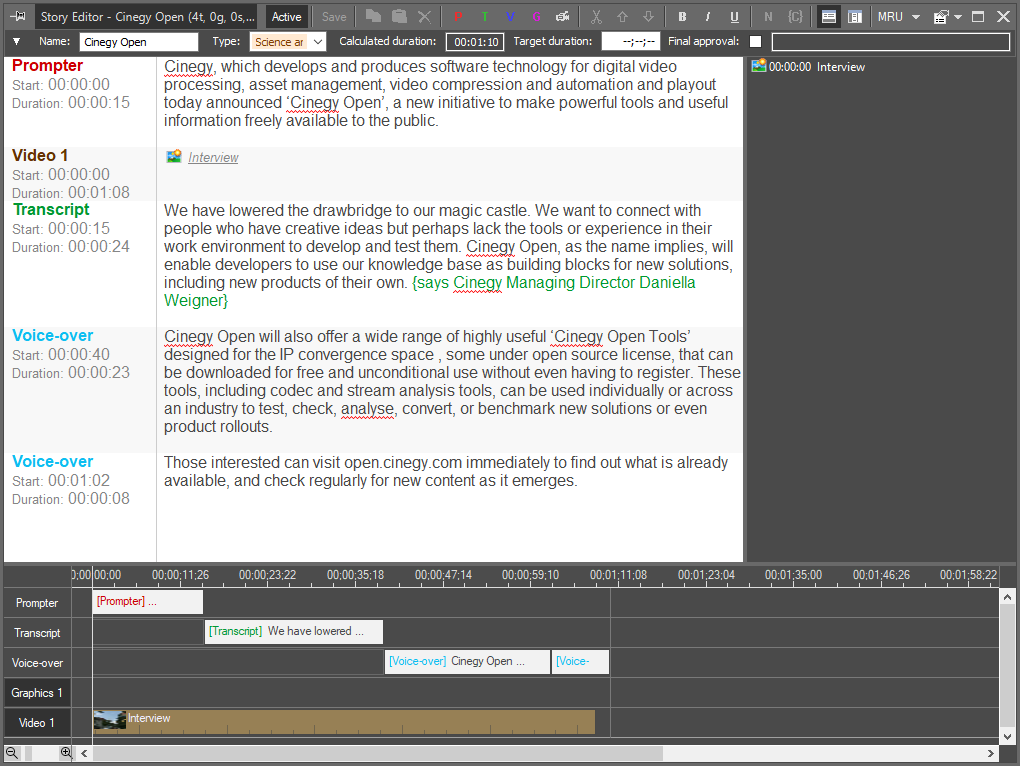Tick the Final approval checkbox
1020x766 pixels.
click(755, 42)
